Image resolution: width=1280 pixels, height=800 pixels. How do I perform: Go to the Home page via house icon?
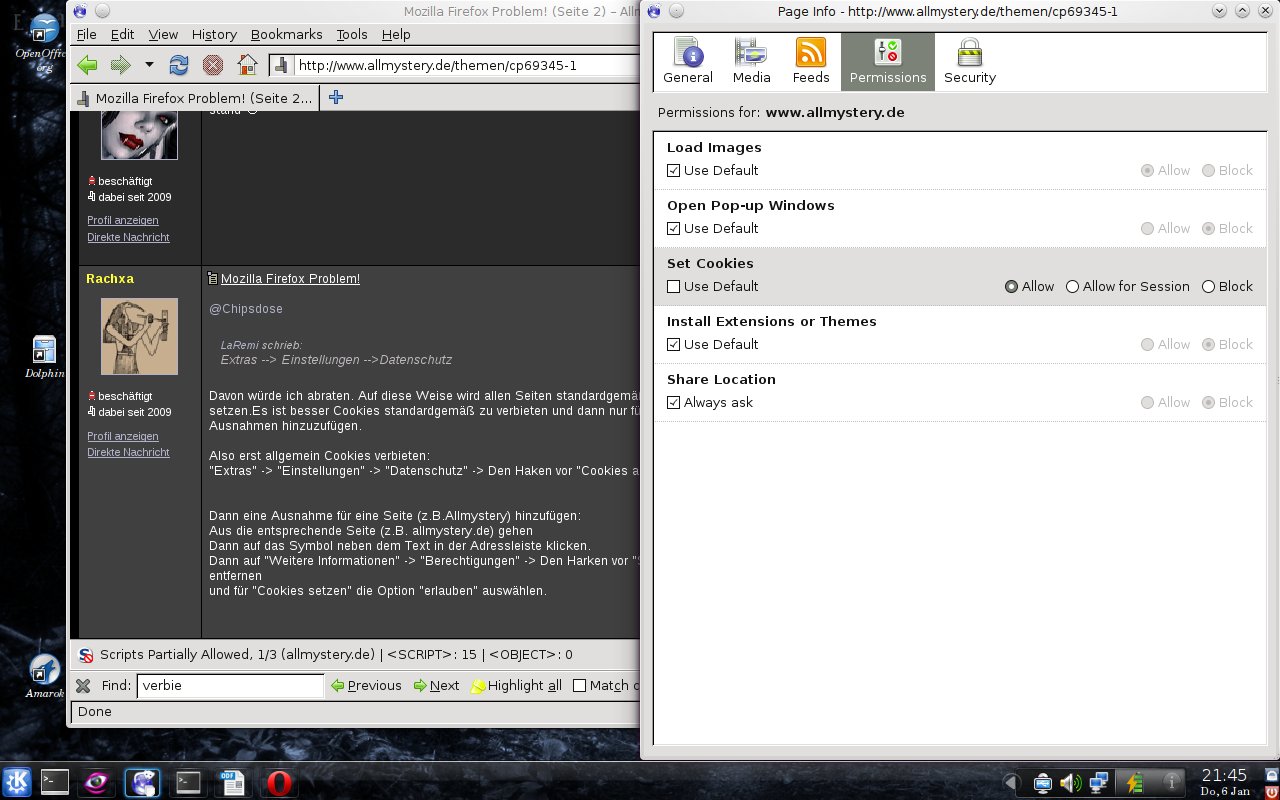247,66
